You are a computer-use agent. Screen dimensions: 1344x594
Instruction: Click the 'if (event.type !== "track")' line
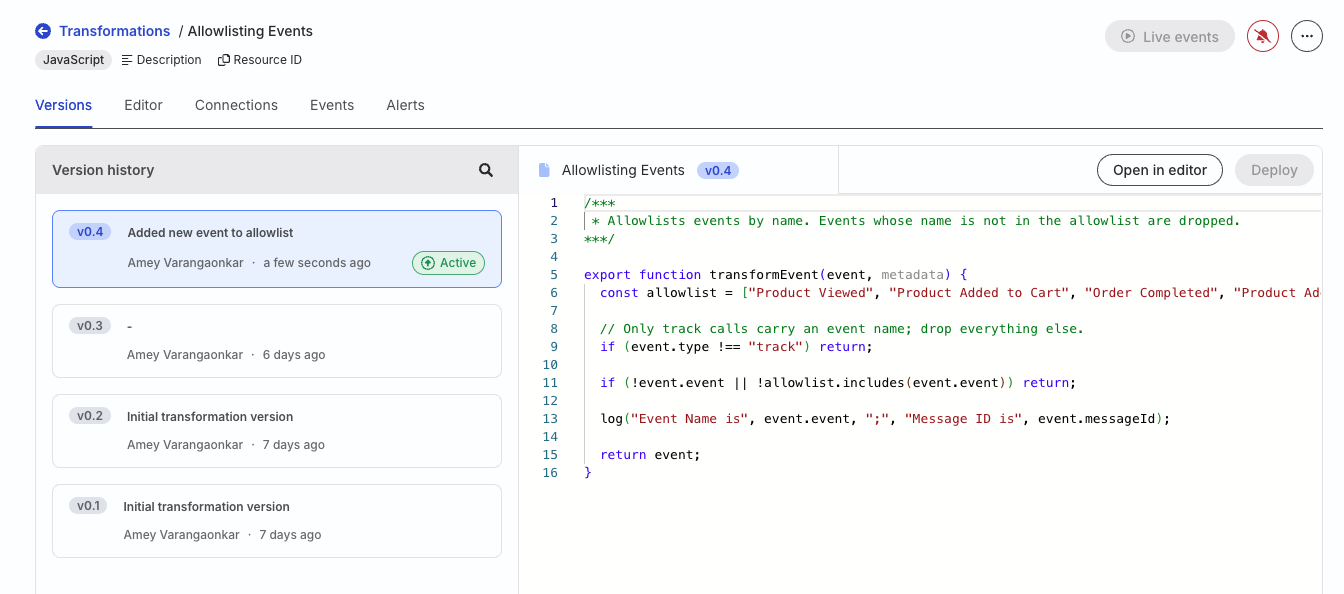pyautogui.click(x=736, y=346)
